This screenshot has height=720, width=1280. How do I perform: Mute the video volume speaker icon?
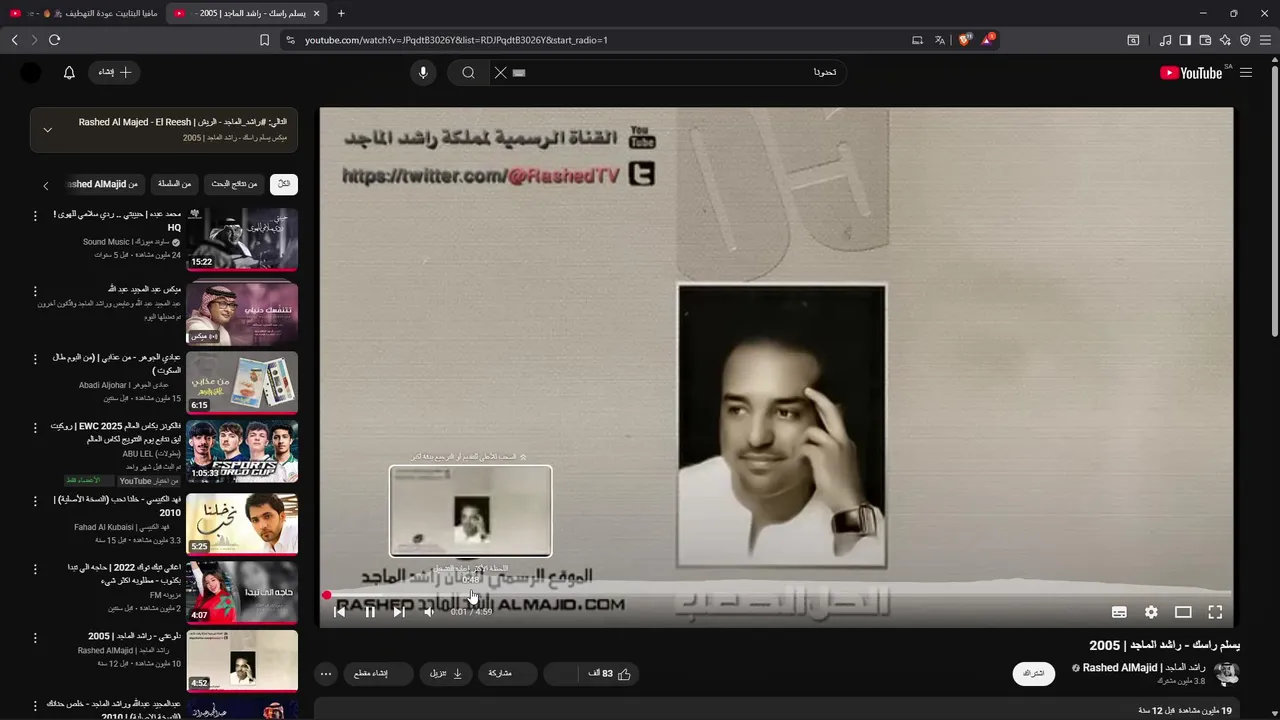pyautogui.click(x=429, y=612)
